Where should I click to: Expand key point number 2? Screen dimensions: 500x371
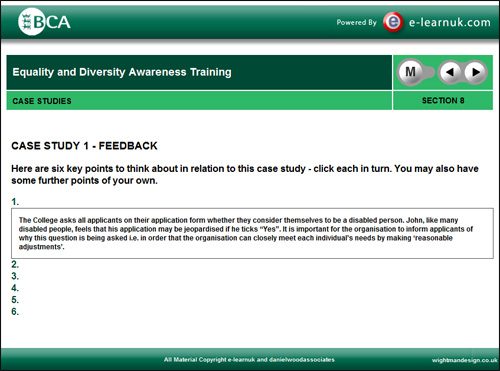(x=15, y=264)
